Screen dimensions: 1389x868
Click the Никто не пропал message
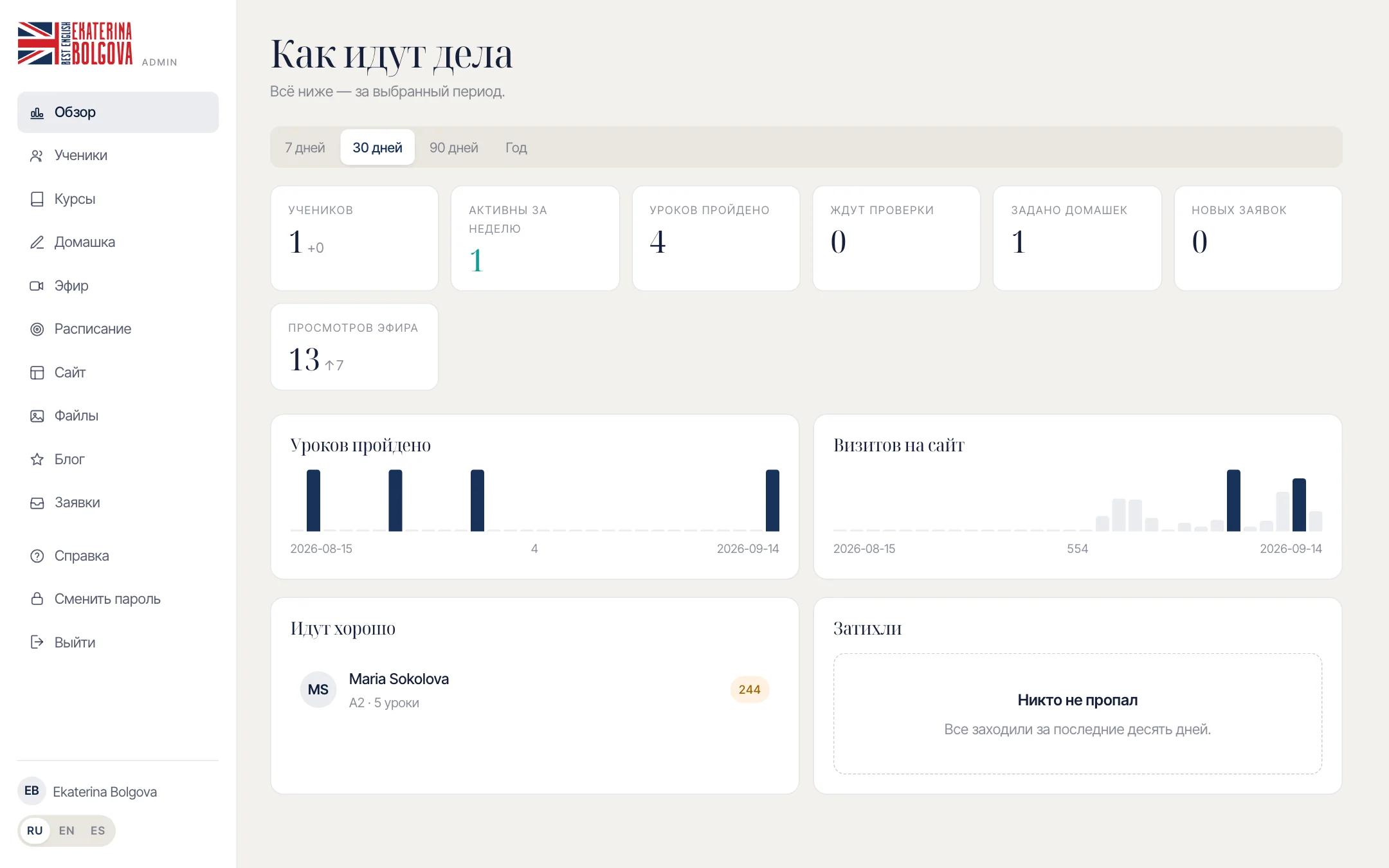(1078, 700)
